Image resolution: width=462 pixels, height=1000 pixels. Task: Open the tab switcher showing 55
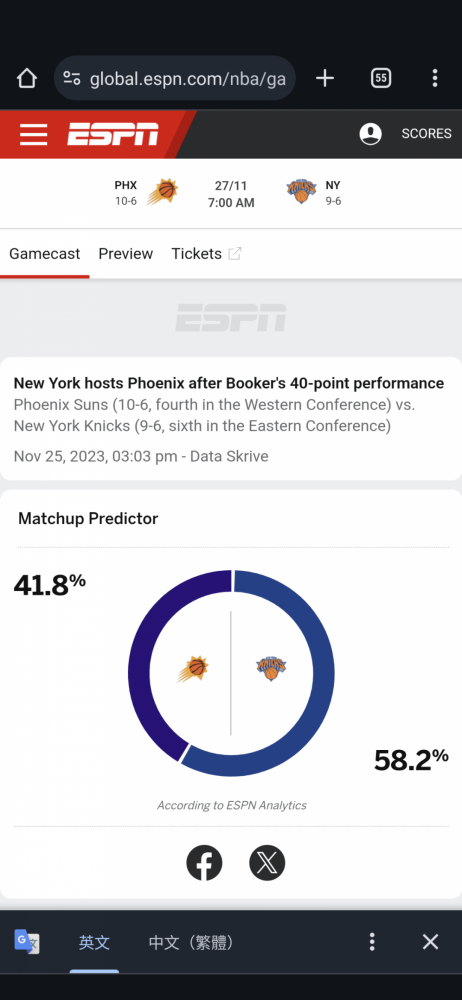point(380,78)
